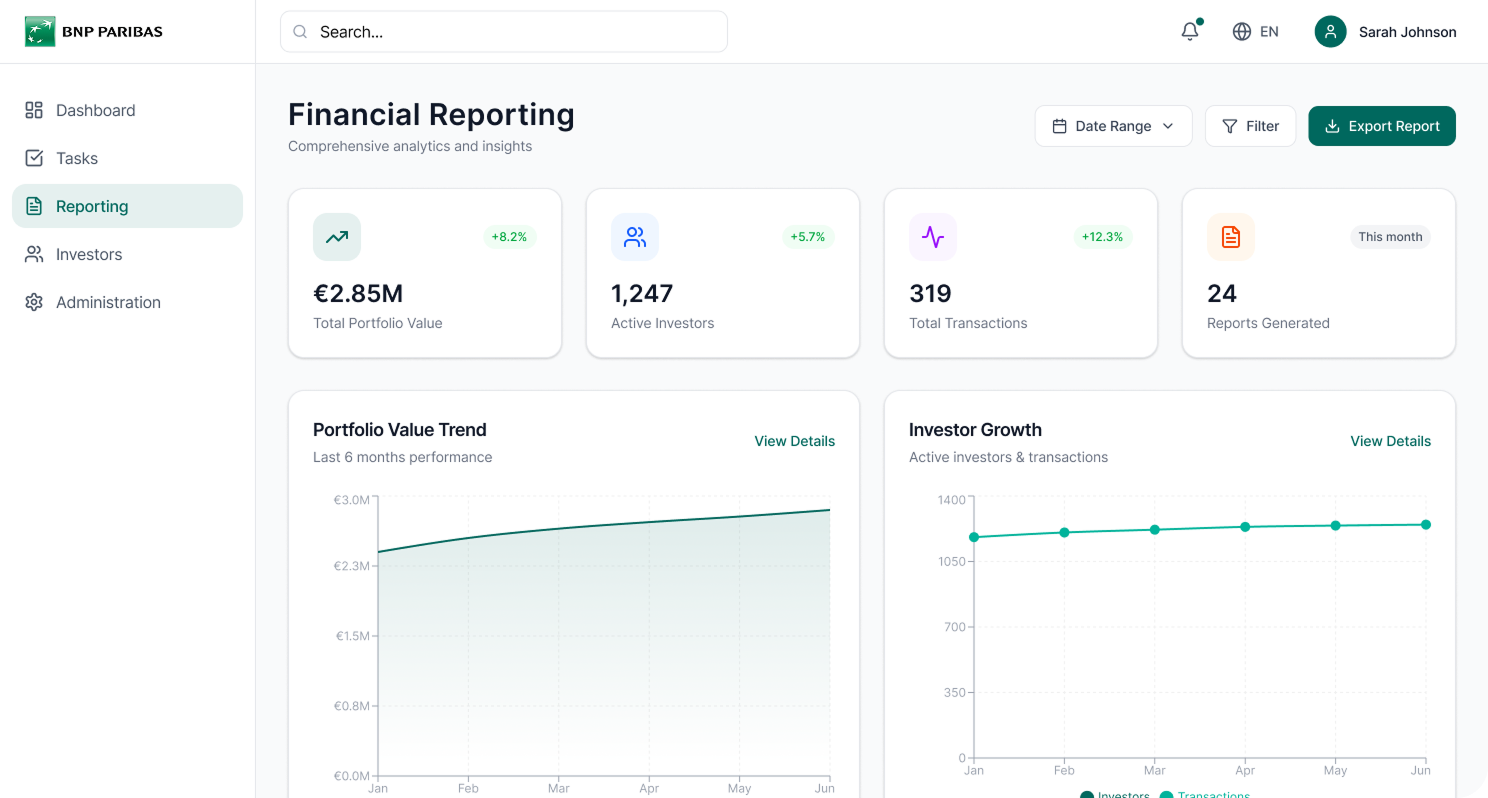Toggle the Investors legend item
Viewport: 1488px width, 798px height.
click(1114, 795)
